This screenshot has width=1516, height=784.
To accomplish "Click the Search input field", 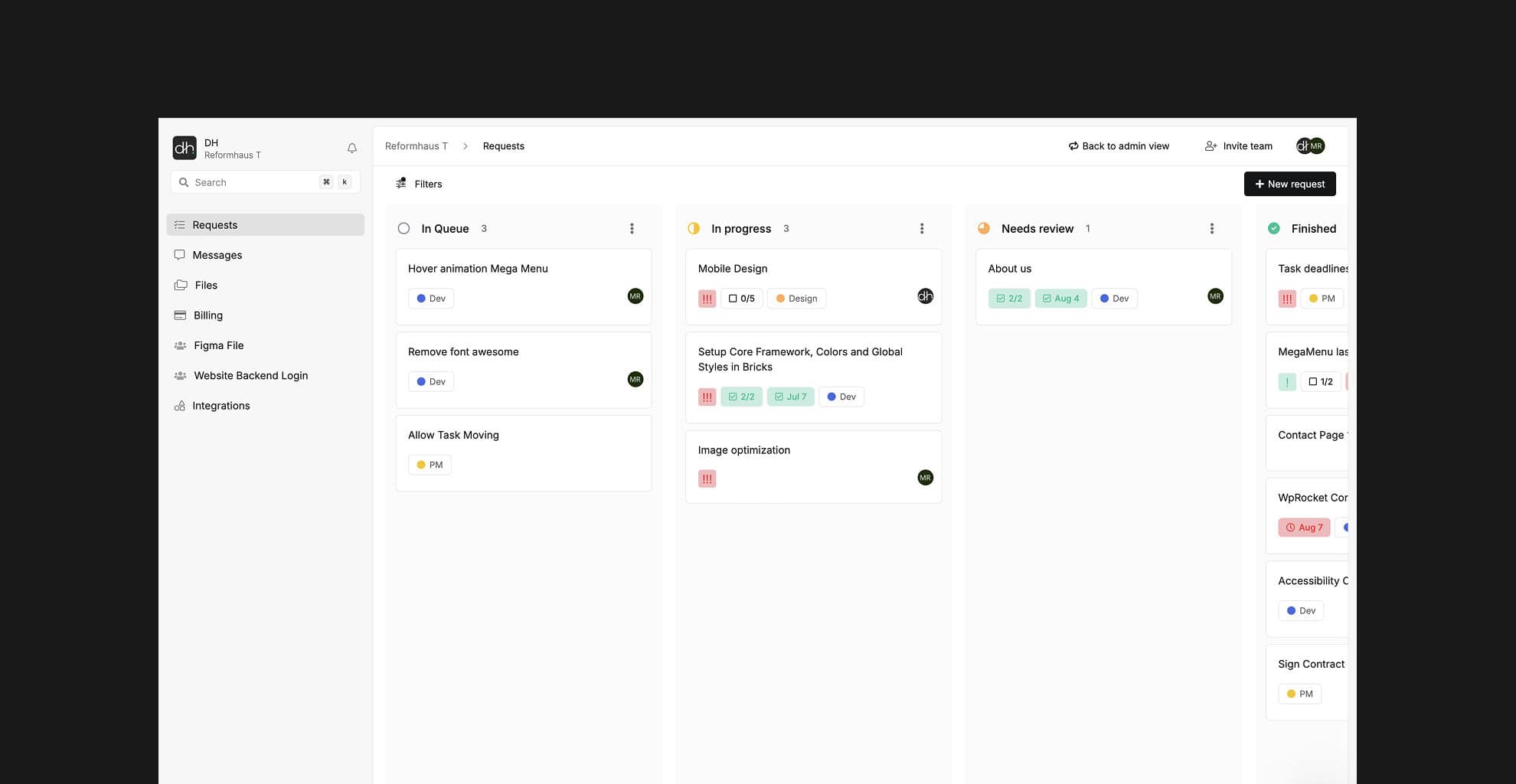I will tap(265, 182).
